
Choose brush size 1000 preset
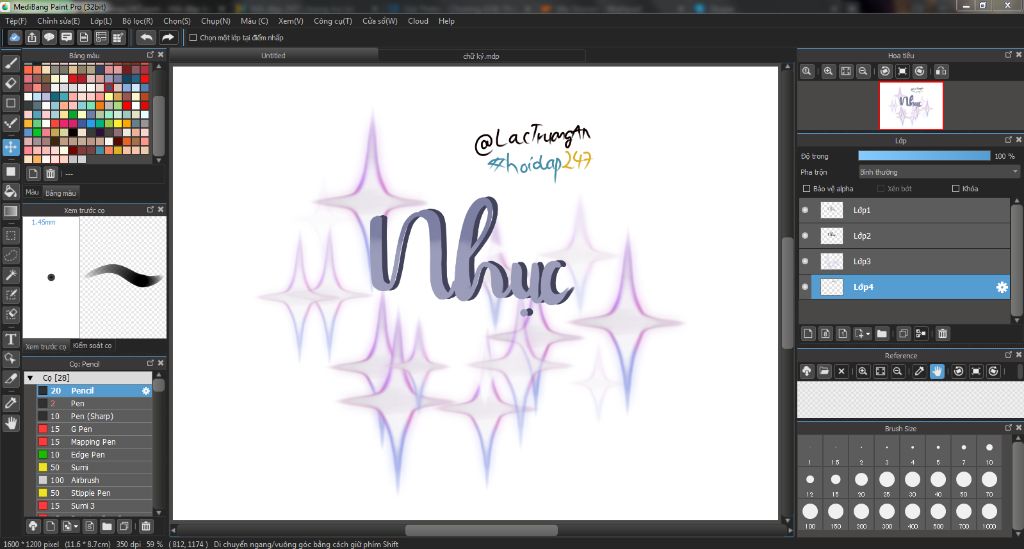(x=989, y=514)
